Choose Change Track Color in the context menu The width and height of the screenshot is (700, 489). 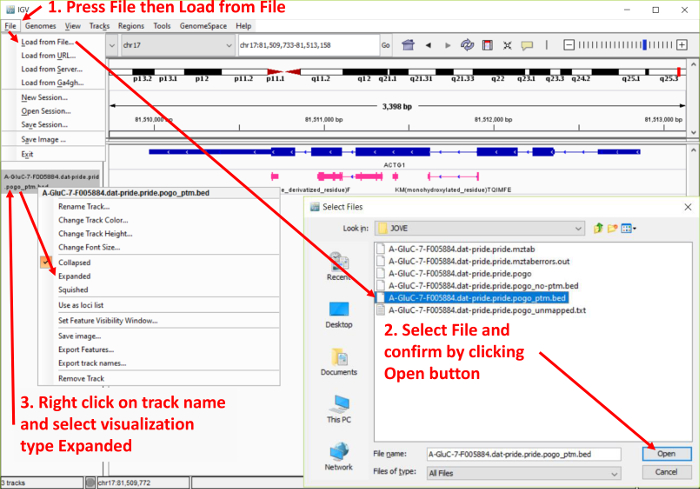(93, 220)
